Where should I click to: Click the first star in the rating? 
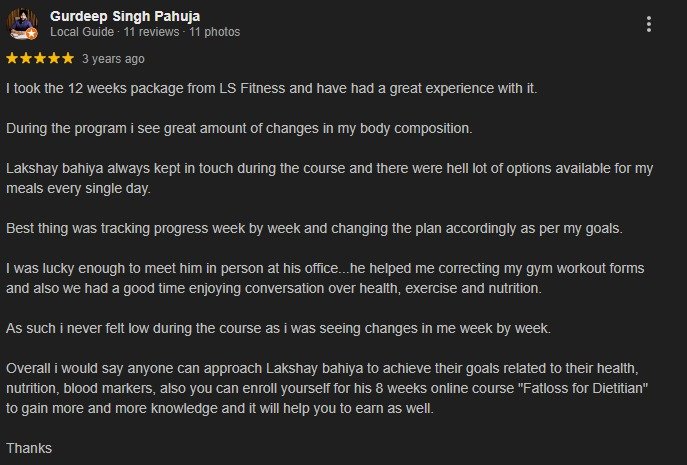12,58
